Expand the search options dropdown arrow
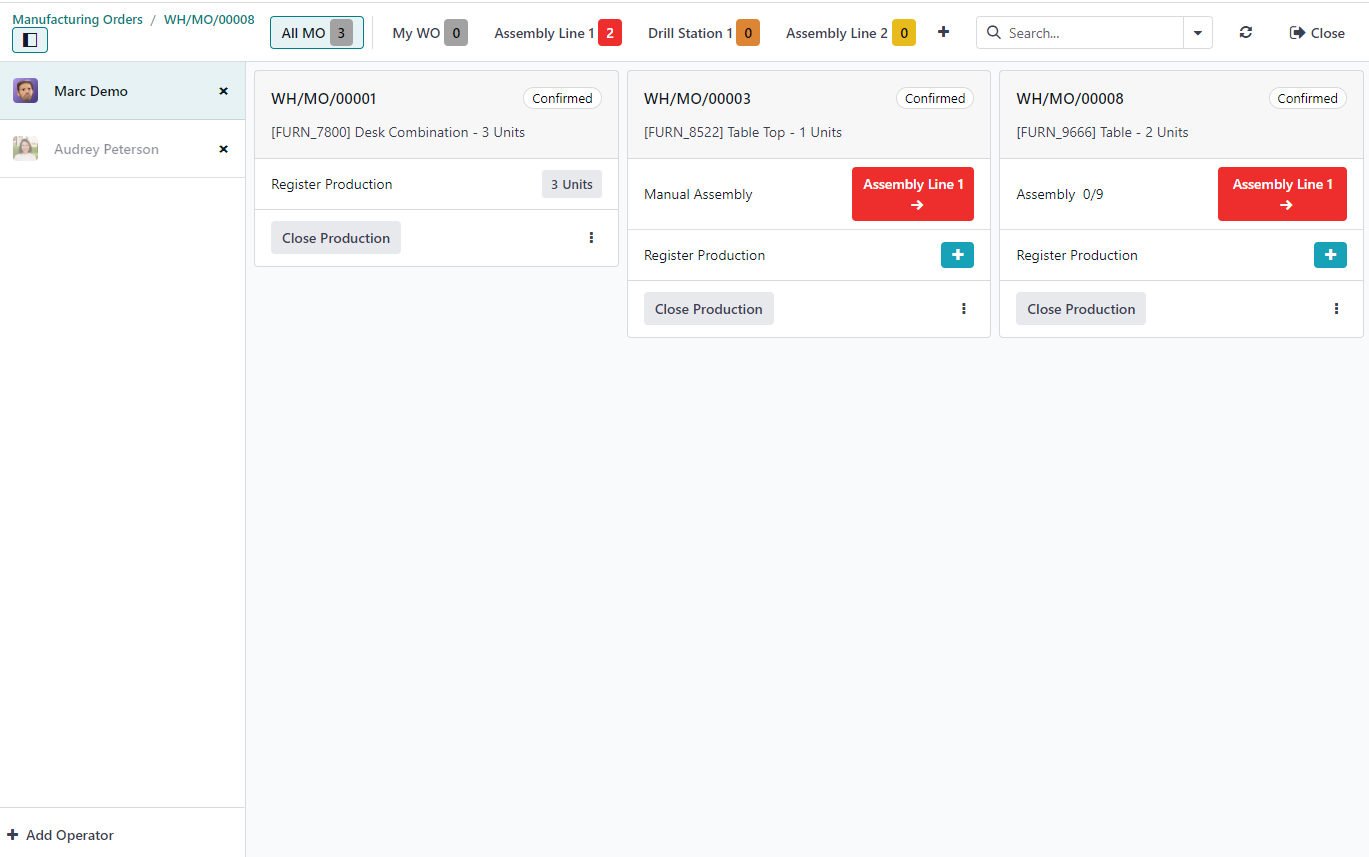This screenshot has height=857, width=1369. [1197, 33]
